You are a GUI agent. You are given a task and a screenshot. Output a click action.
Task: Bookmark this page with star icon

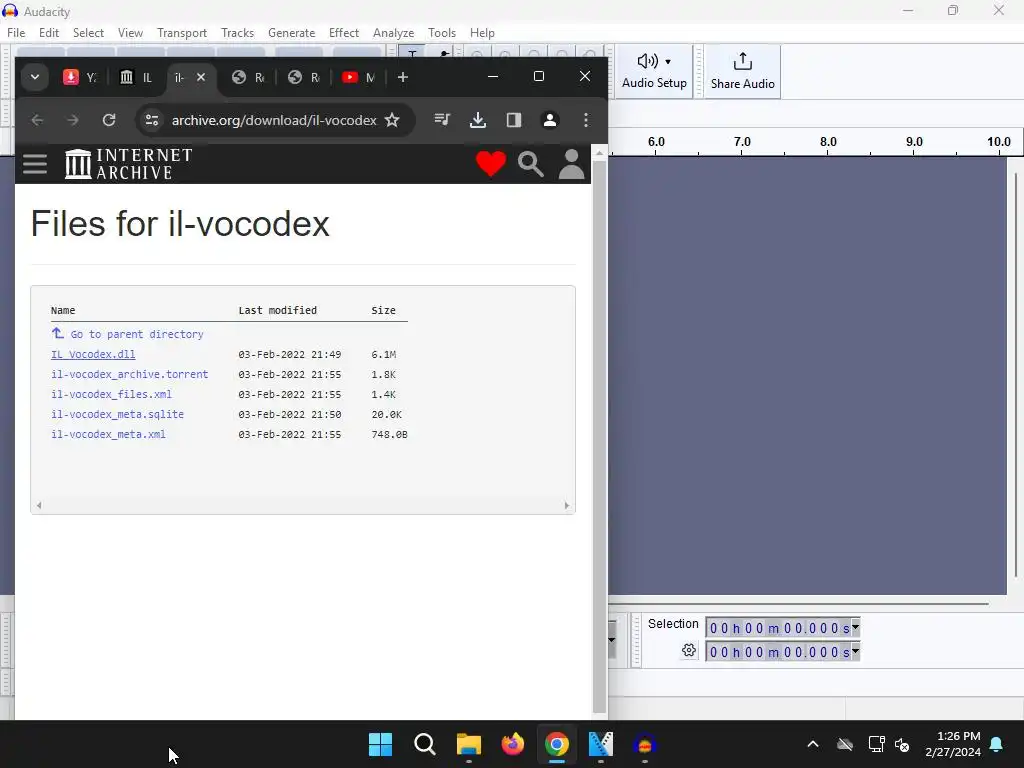[392, 120]
